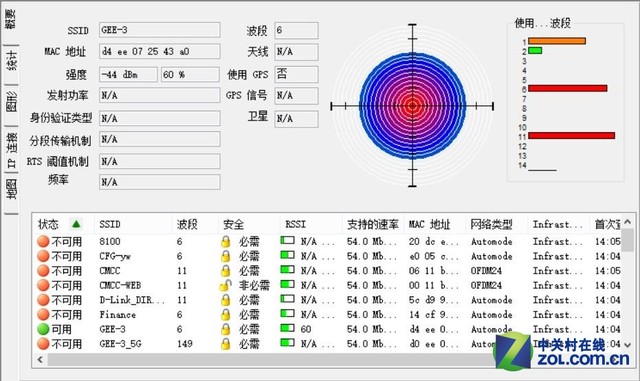Click the orange status icon for CFG-yw

pyautogui.click(x=43, y=256)
